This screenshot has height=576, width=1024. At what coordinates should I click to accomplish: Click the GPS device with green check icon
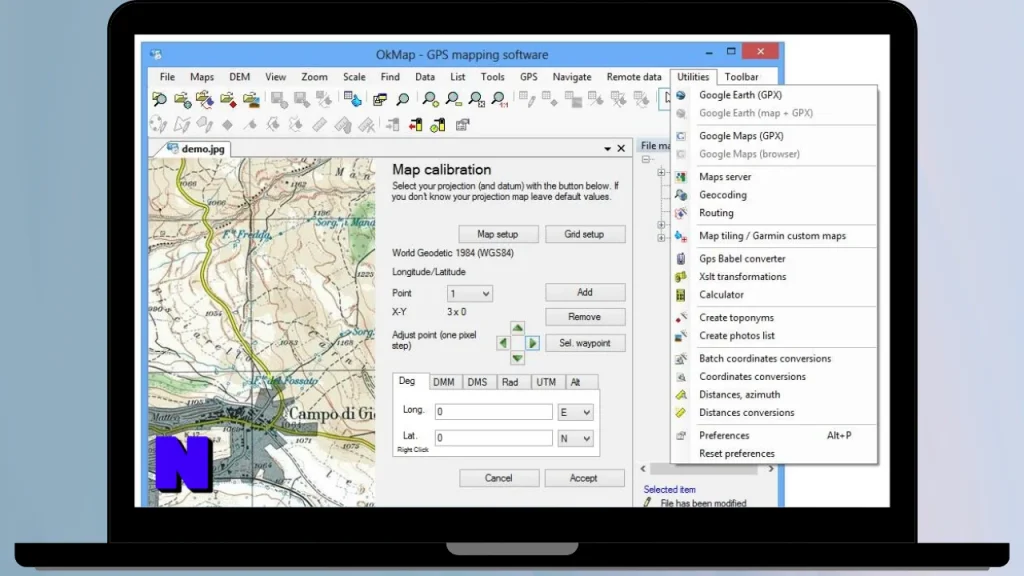coord(438,124)
